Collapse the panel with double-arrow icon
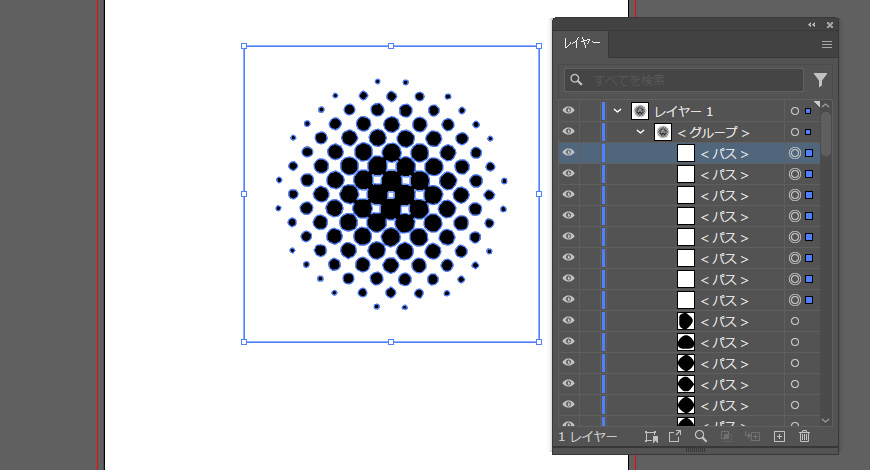The image size is (870, 470). click(x=811, y=24)
